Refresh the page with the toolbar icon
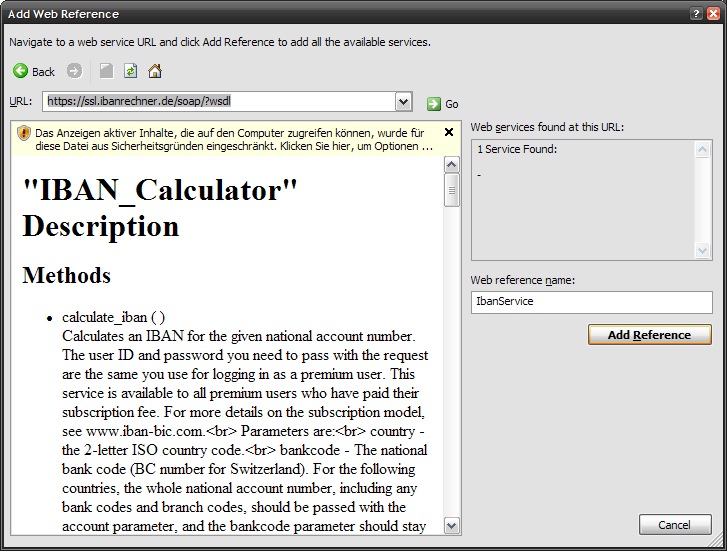The height and width of the screenshot is (551, 727). click(130, 71)
